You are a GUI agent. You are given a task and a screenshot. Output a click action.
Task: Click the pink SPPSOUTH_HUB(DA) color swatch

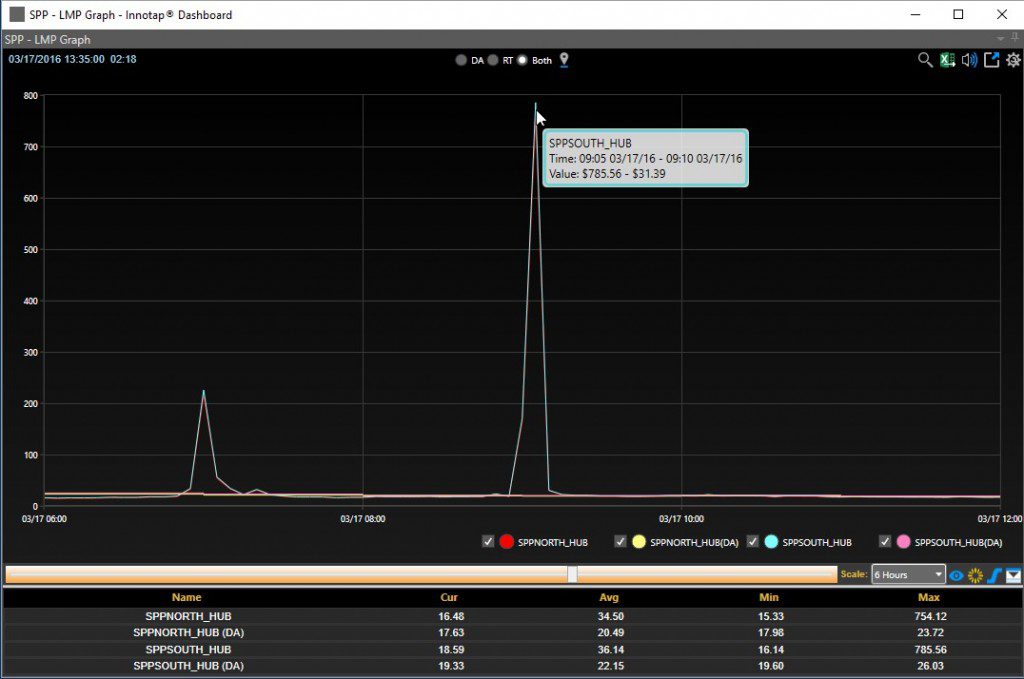[903, 541]
